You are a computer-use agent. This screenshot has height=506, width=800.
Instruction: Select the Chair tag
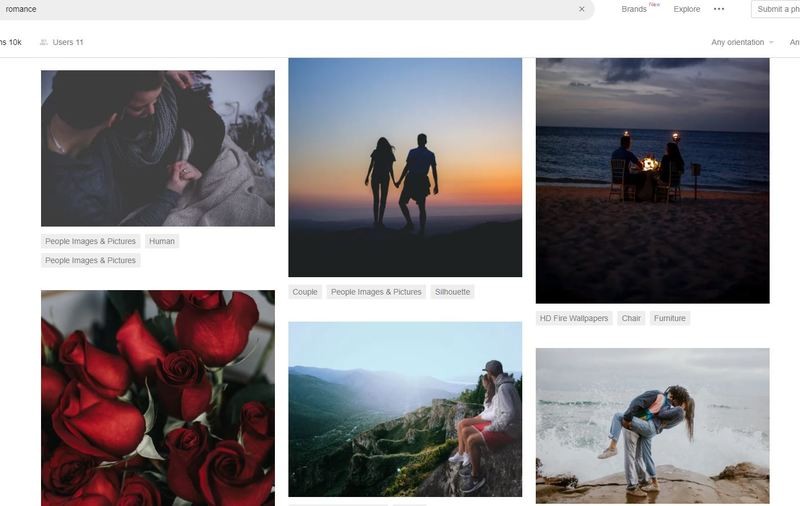pos(631,318)
